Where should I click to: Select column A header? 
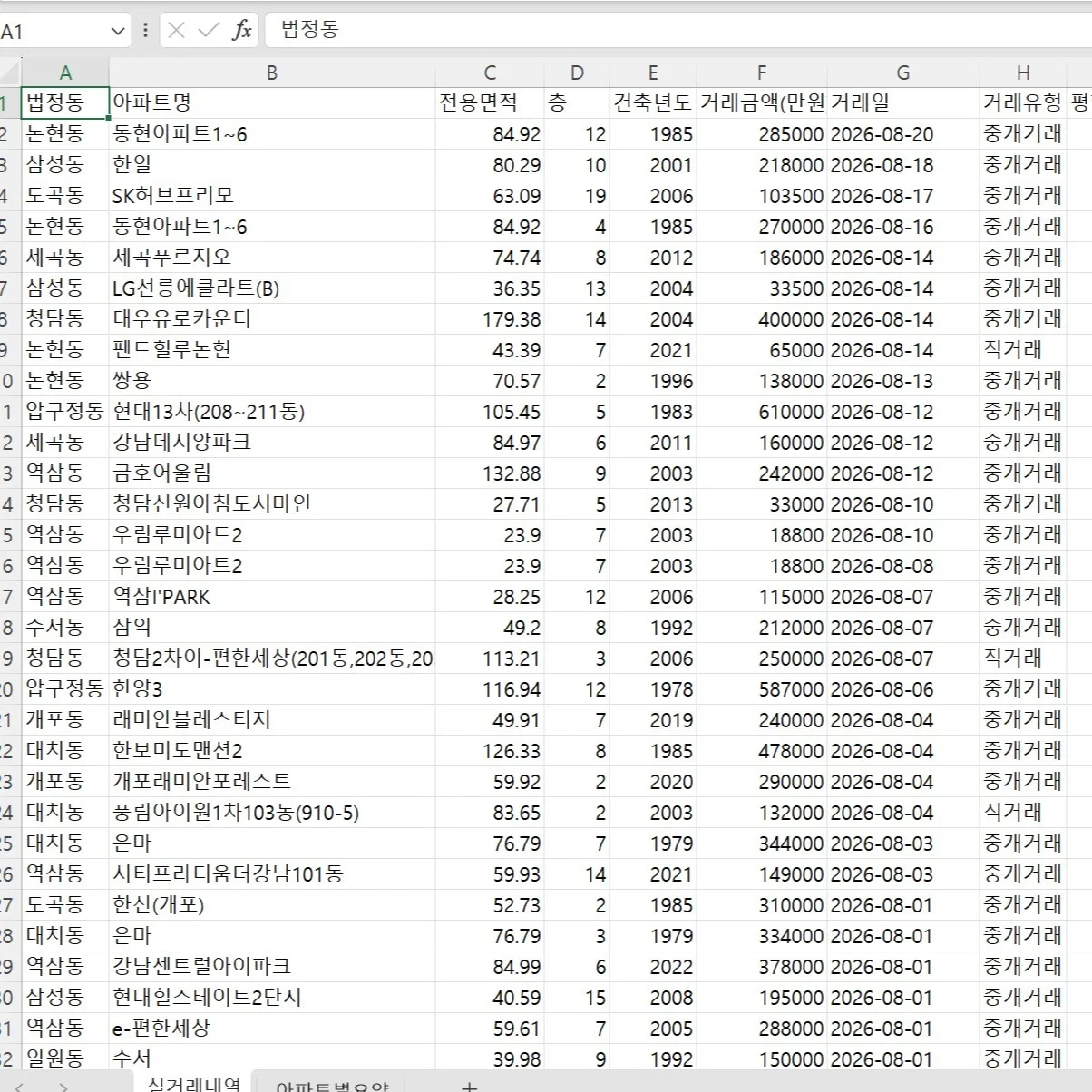pyautogui.click(x=65, y=73)
